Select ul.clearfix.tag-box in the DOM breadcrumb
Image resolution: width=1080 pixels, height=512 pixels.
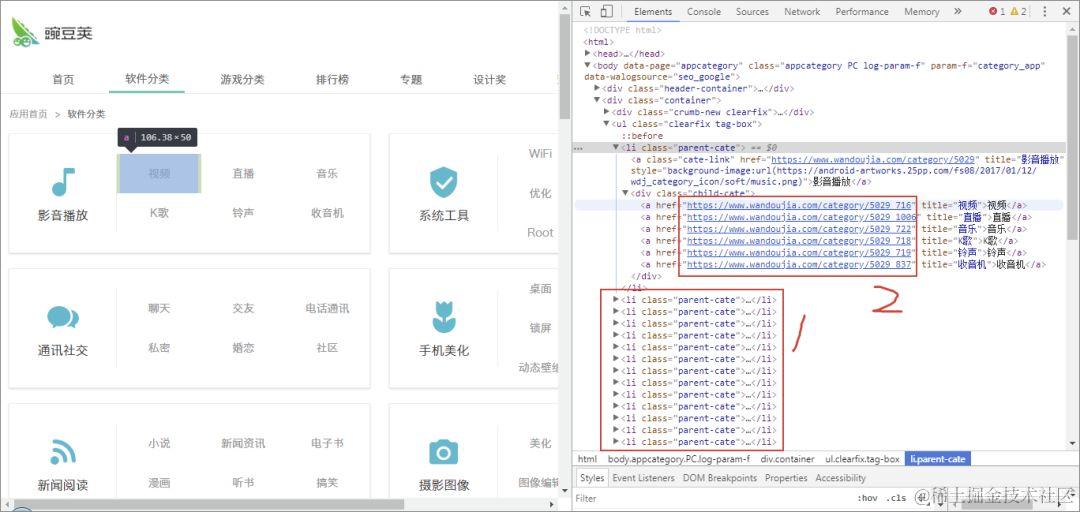[862, 458]
